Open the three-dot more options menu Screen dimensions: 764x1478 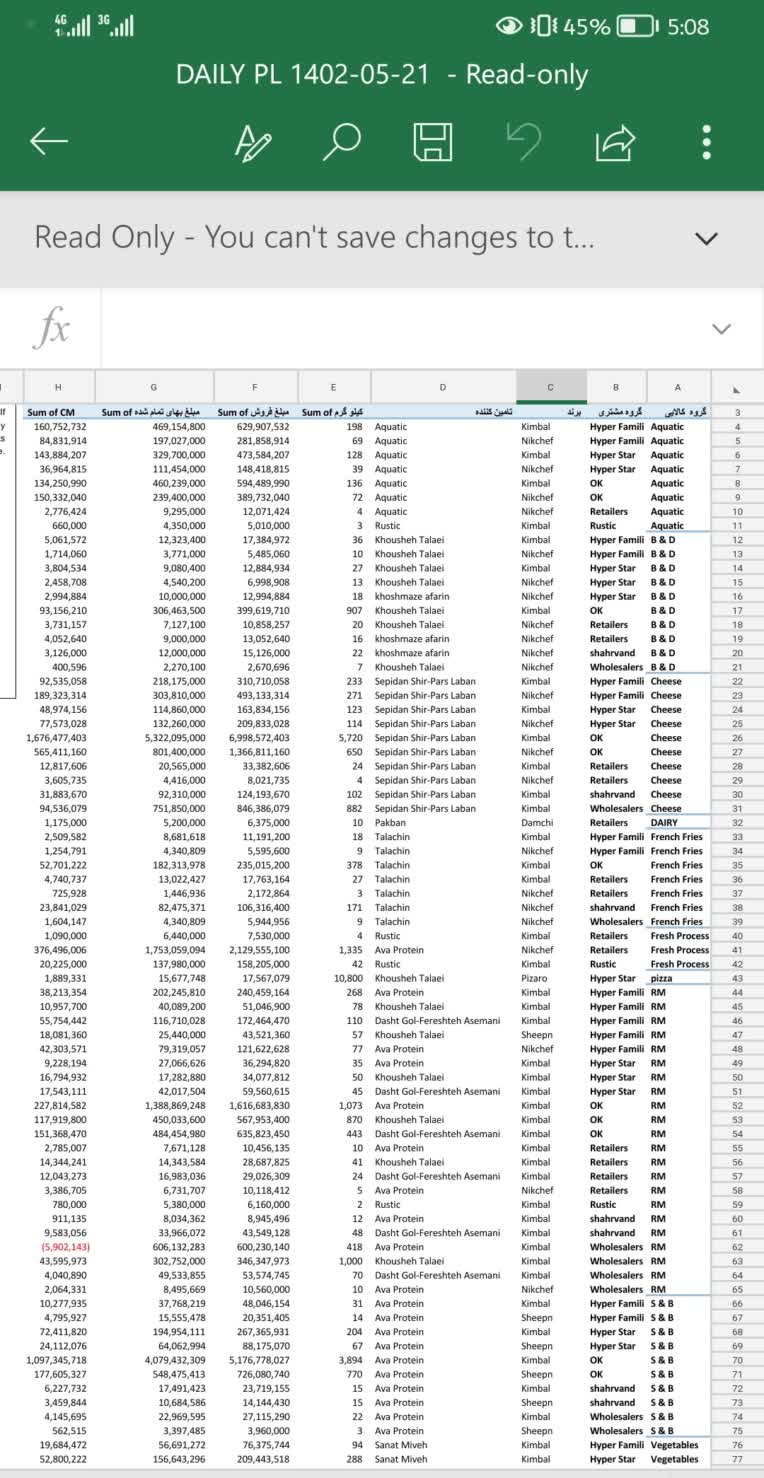[x=706, y=141]
